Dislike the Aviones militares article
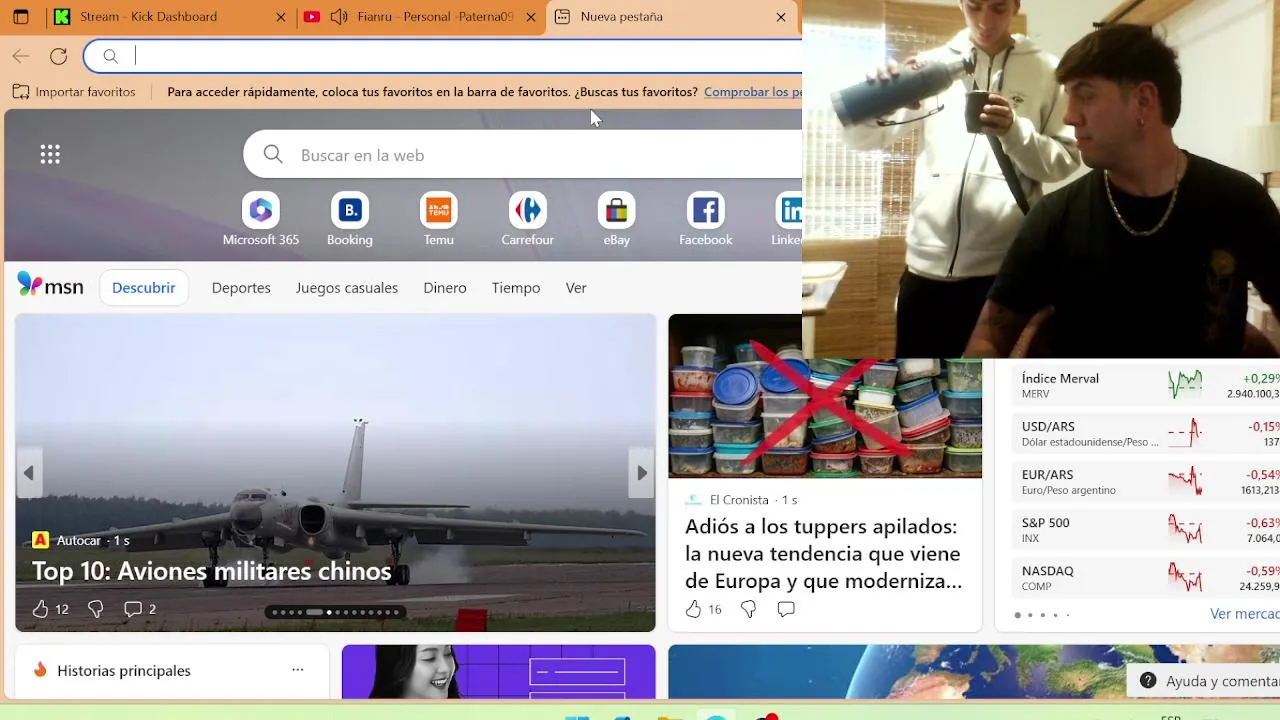Image resolution: width=1280 pixels, height=720 pixels. pyautogui.click(x=96, y=609)
